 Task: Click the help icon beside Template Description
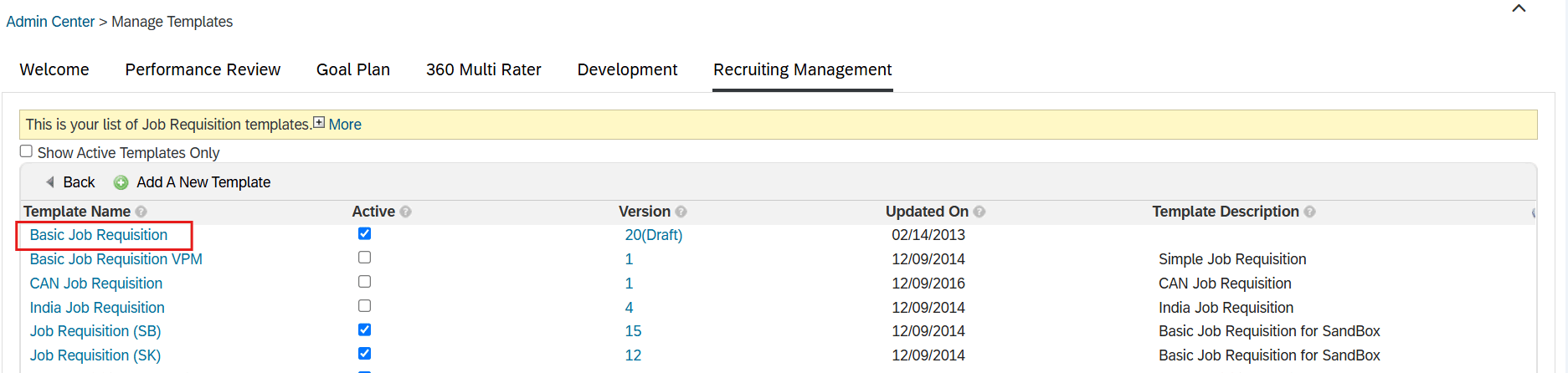point(1309,212)
